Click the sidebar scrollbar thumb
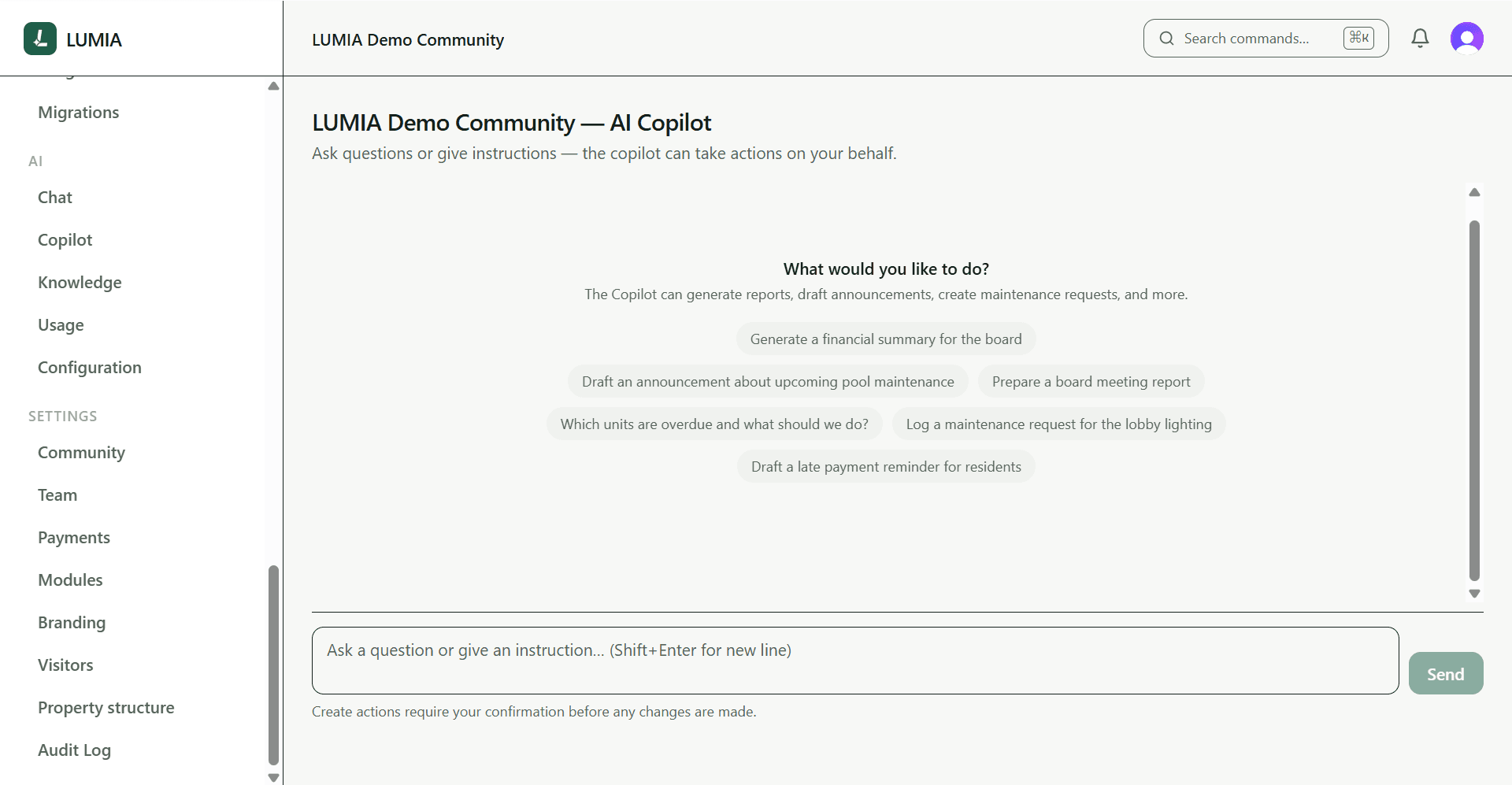This screenshot has height=785, width=1512. pos(273,665)
